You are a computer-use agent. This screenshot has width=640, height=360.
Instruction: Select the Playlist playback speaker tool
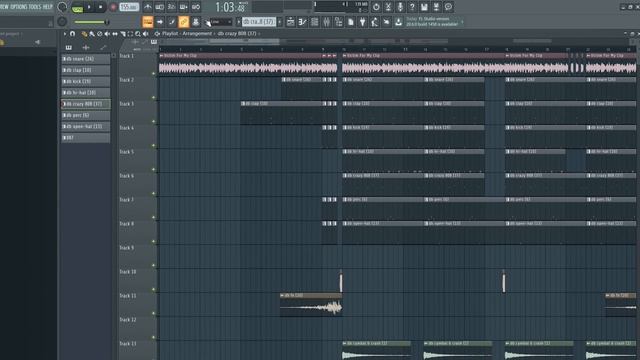pyautogui.click(x=146, y=34)
